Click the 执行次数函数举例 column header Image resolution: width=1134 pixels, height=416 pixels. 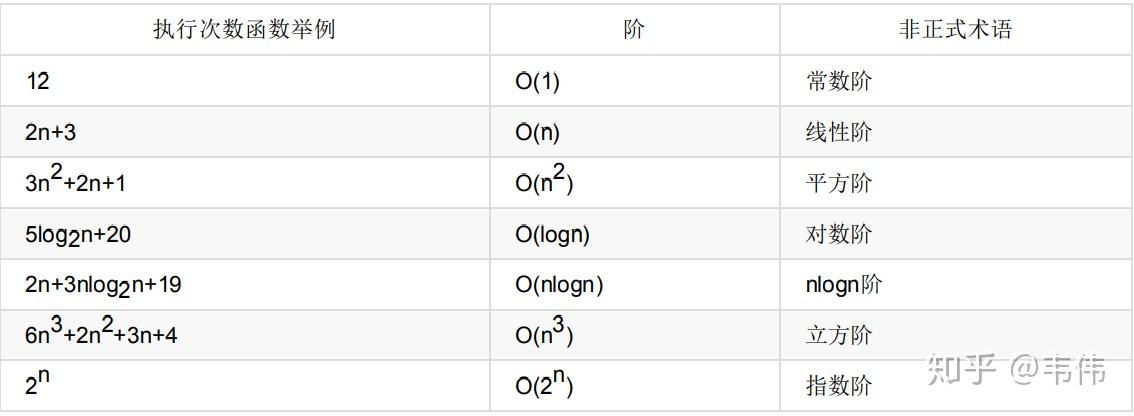click(x=244, y=29)
